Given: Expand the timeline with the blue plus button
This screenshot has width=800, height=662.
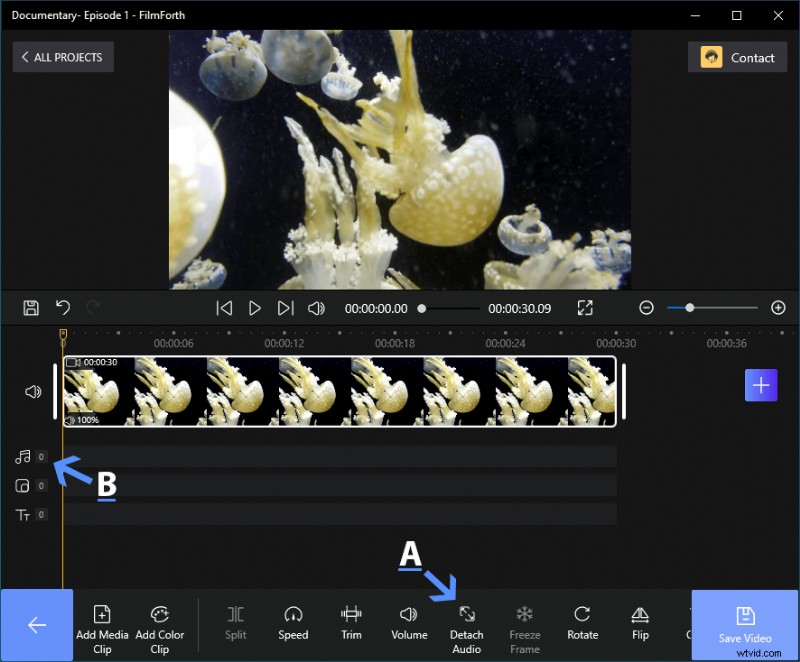Looking at the screenshot, I should (761, 385).
